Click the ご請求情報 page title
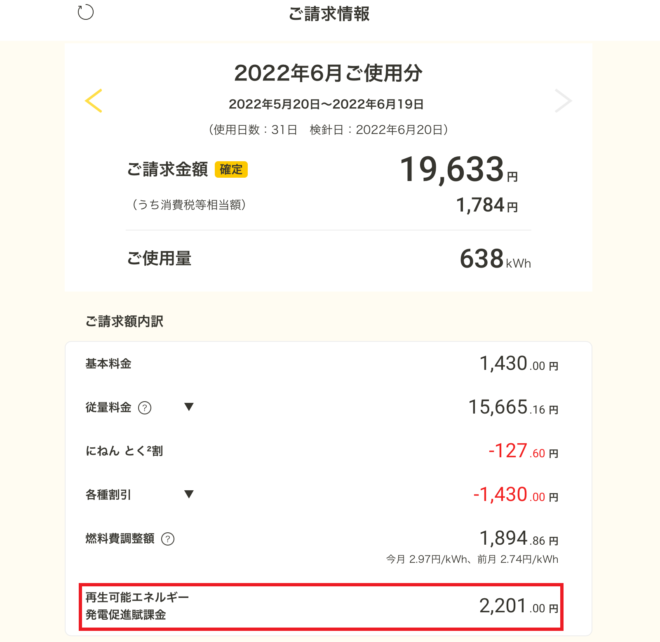660x642 pixels. (329, 14)
